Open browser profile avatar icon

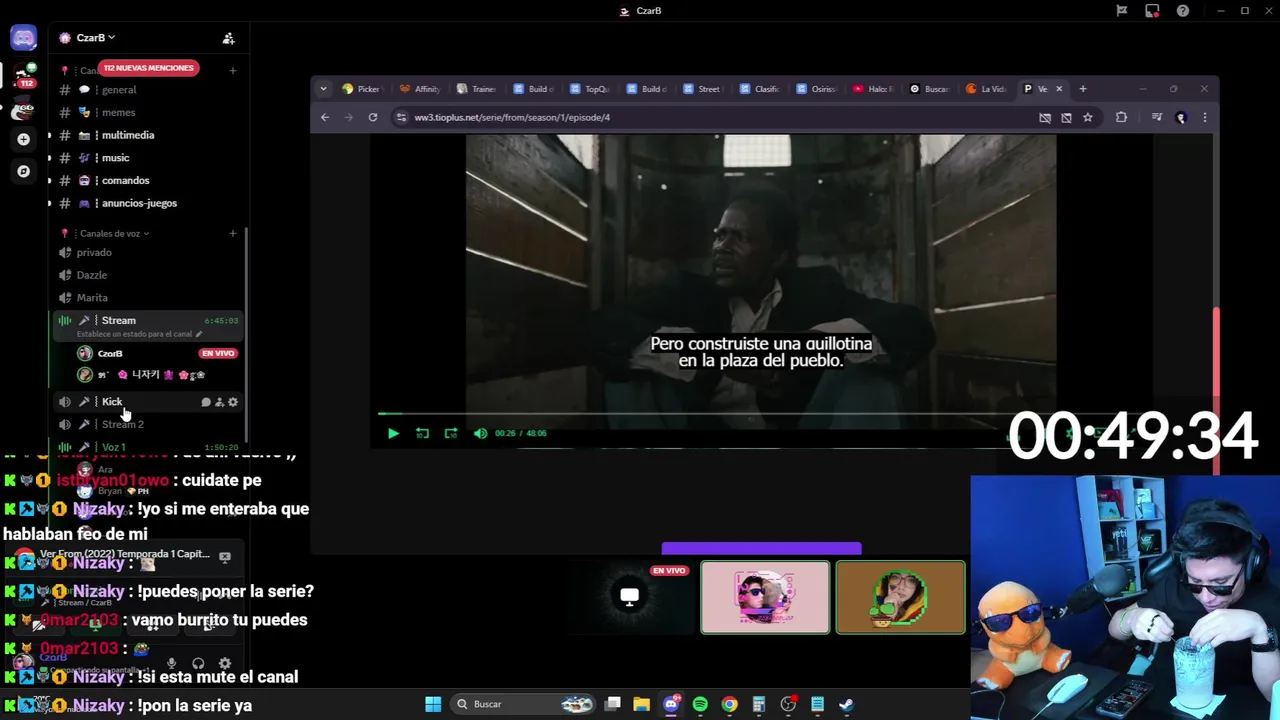click(1181, 117)
